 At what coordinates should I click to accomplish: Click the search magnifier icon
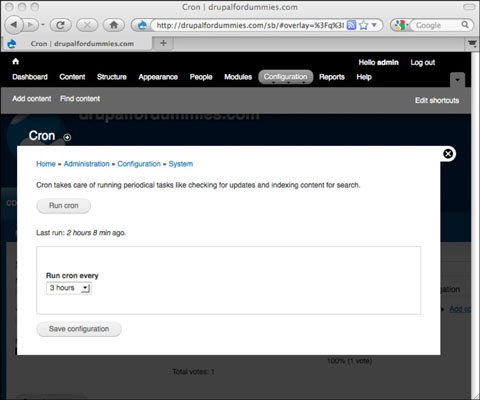[465, 25]
